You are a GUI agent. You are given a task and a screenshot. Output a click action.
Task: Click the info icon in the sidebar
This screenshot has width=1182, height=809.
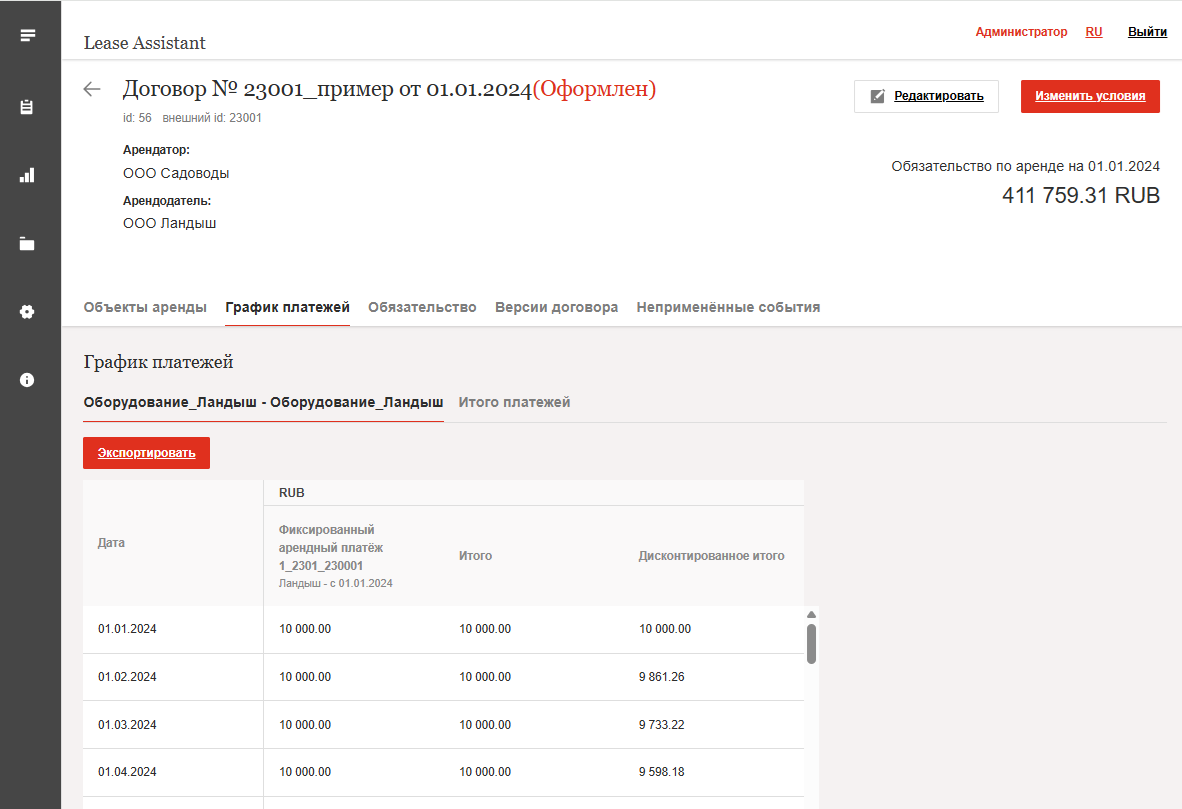[28, 379]
